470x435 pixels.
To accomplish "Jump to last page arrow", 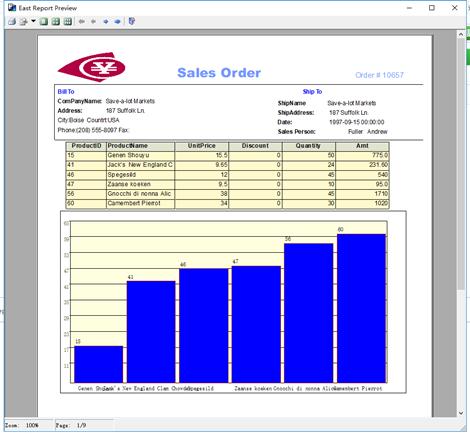I will (117, 22).
